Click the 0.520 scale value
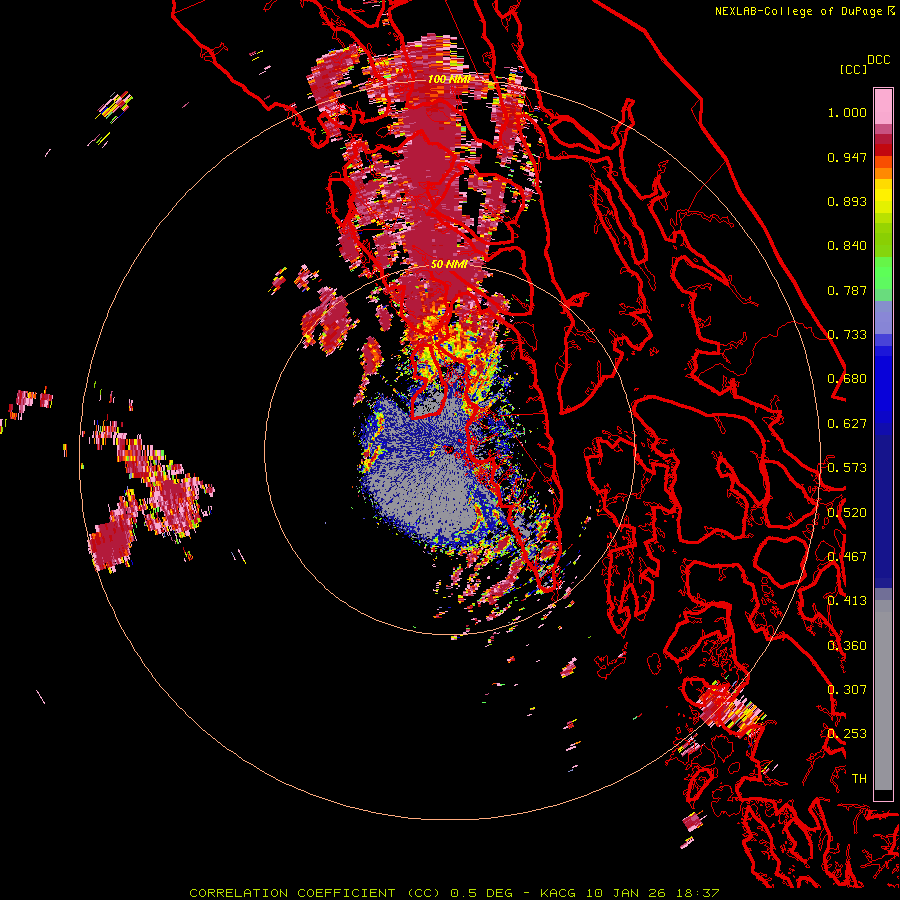Screen dimensions: 900x900 [x=847, y=513]
